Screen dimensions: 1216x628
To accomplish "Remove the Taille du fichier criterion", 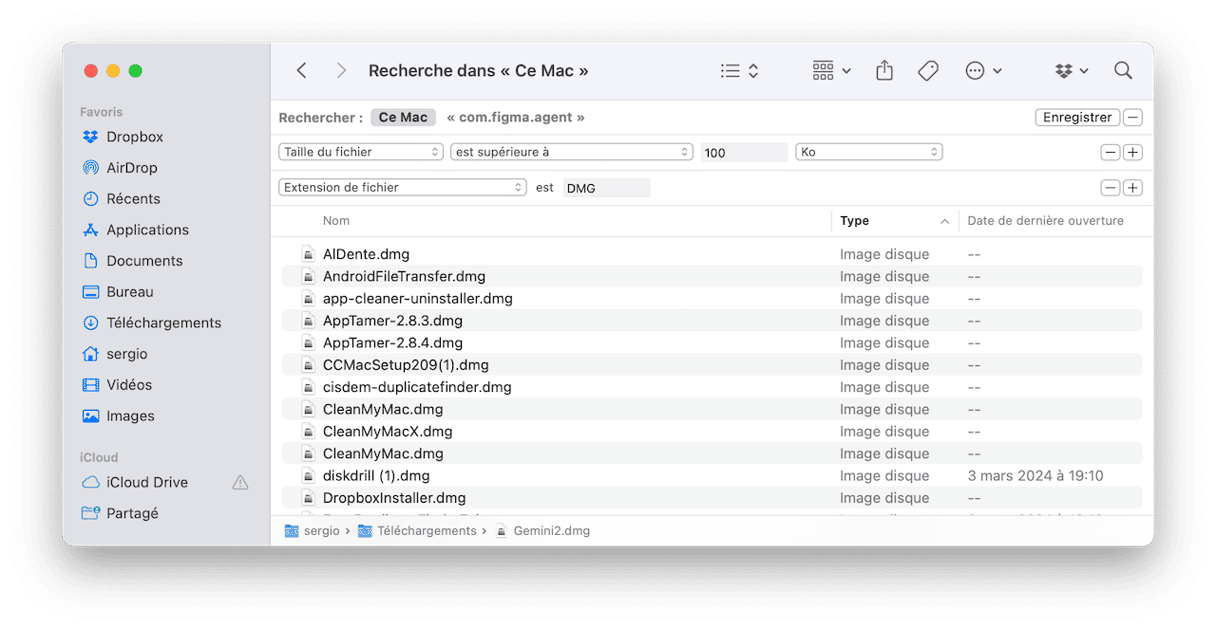I will (x=1110, y=153).
